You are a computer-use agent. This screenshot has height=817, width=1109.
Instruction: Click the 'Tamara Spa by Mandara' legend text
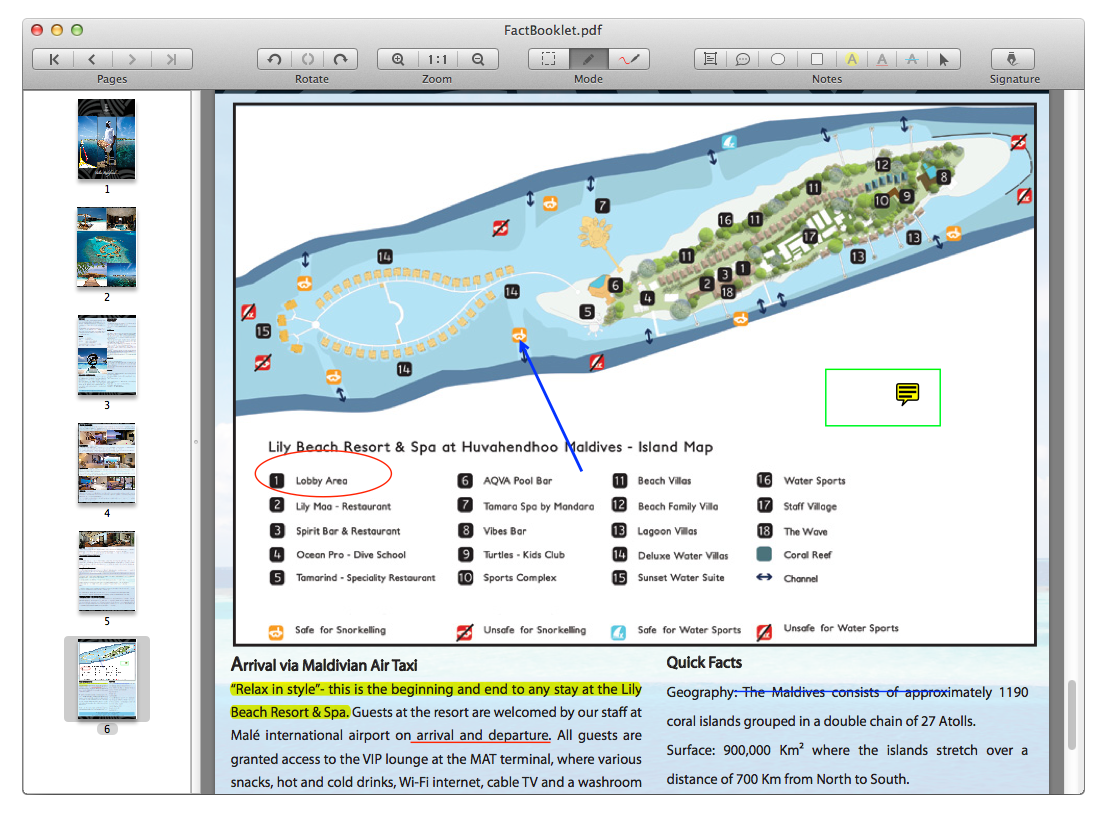(539, 506)
